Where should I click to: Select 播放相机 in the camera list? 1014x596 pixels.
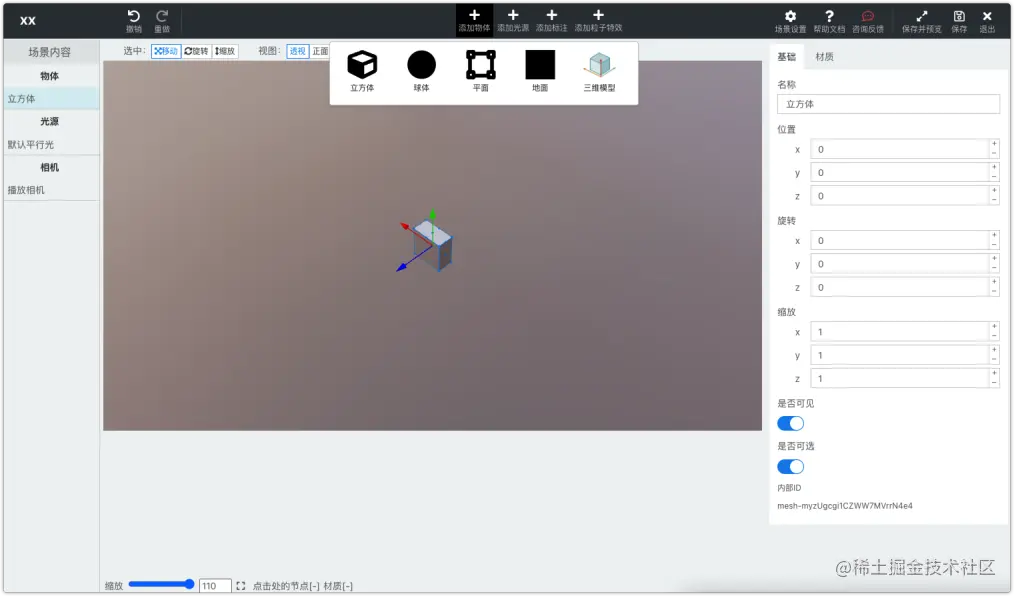pos(51,190)
